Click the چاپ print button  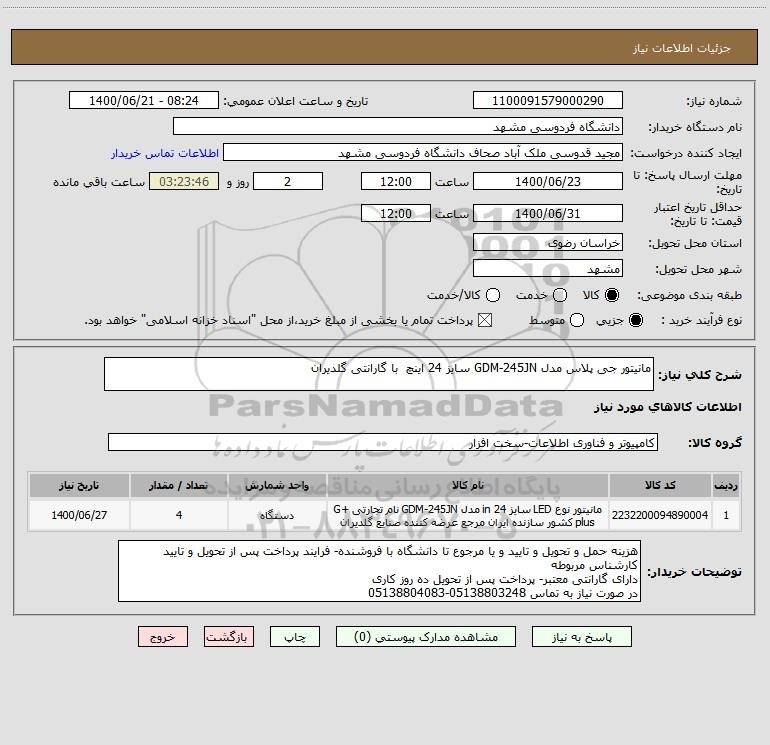point(295,637)
